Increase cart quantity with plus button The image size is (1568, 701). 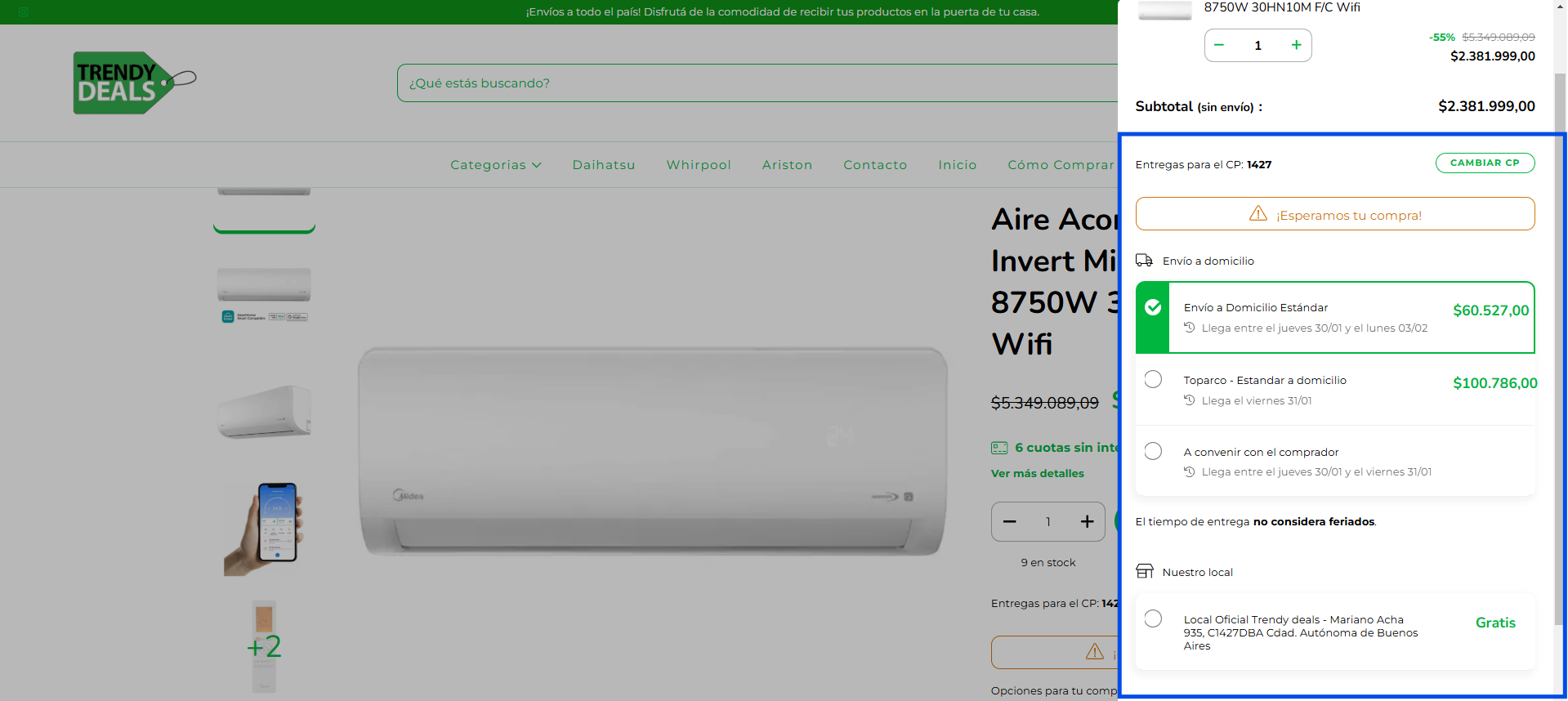pyautogui.click(x=1296, y=45)
